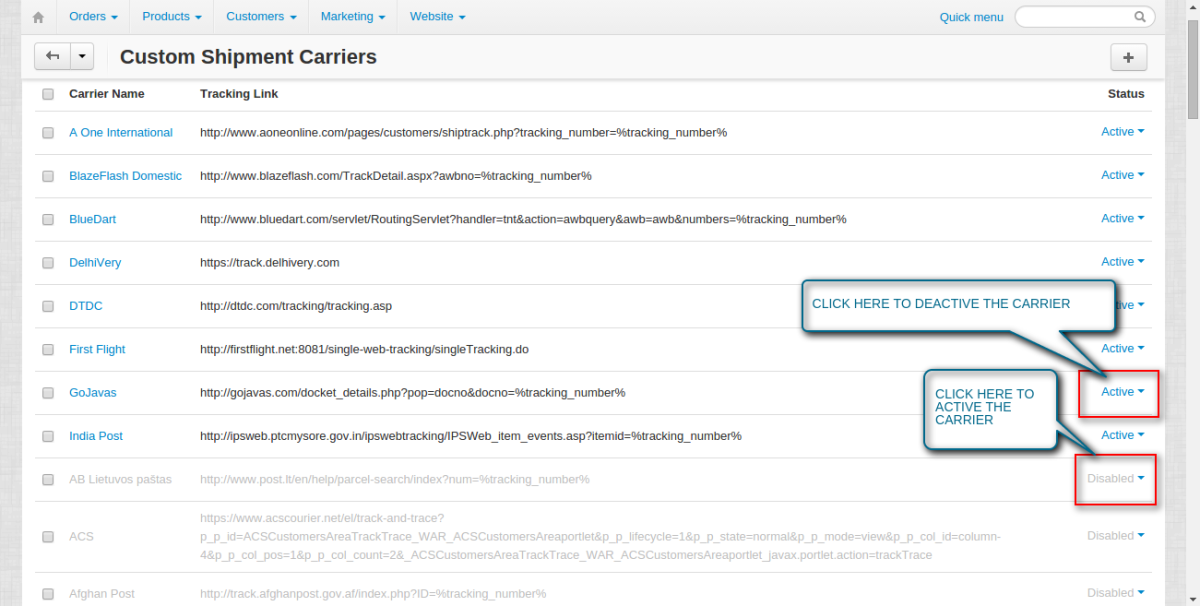Open the Customers menu
The width and height of the screenshot is (1200, 606).
pos(261,17)
